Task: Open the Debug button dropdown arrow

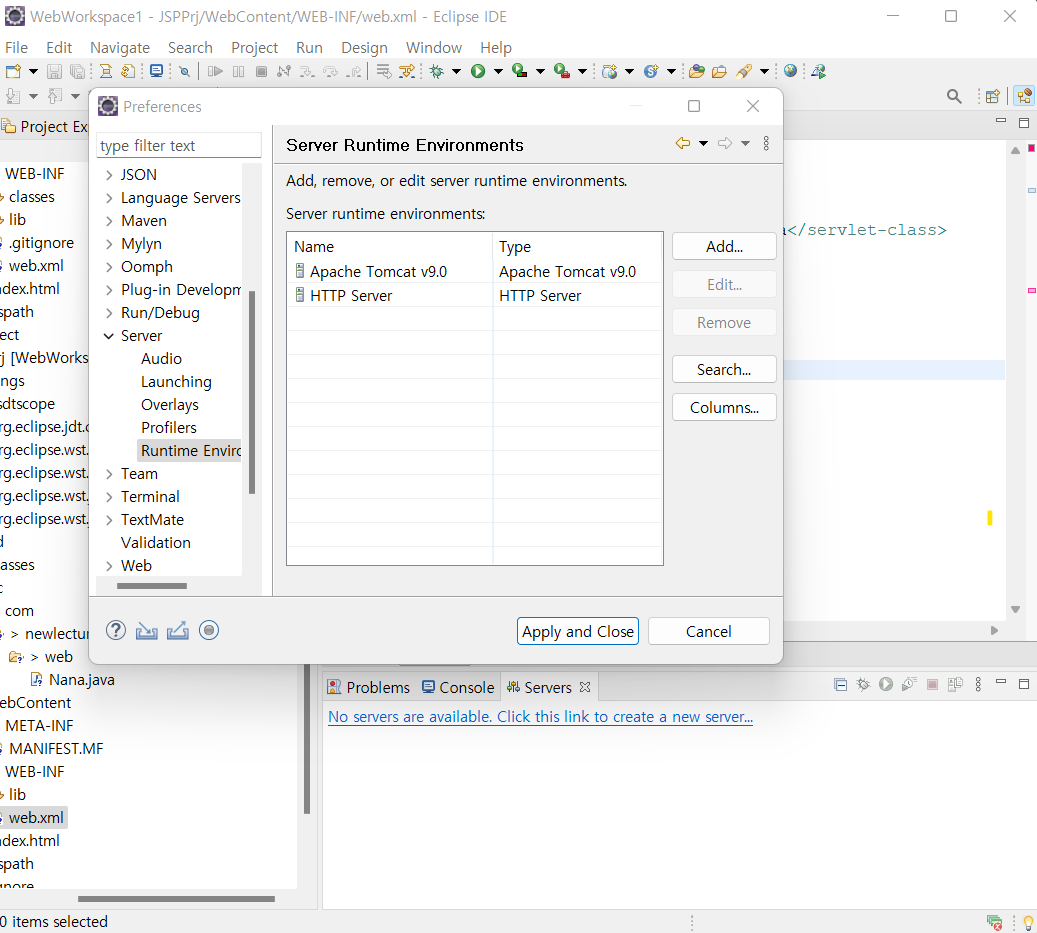Action: [x=456, y=71]
